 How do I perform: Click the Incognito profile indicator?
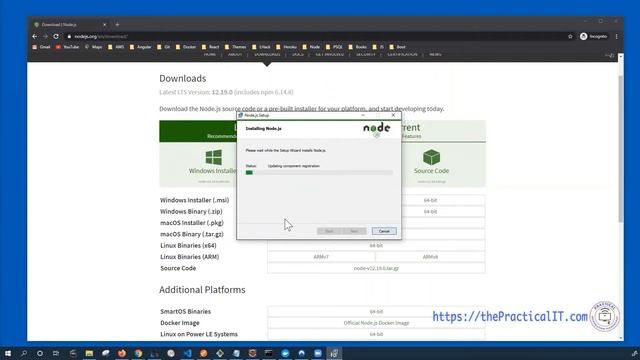(594, 36)
